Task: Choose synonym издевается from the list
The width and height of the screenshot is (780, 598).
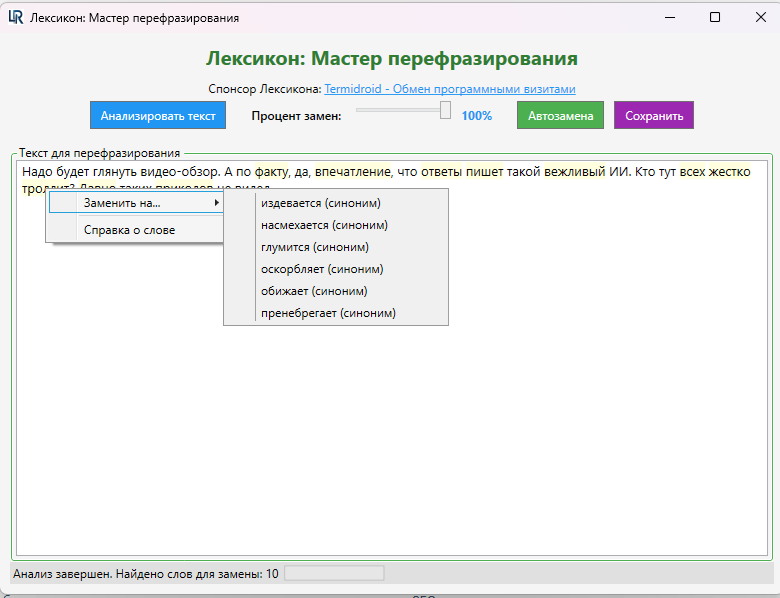Action: (x=320, y=203)
